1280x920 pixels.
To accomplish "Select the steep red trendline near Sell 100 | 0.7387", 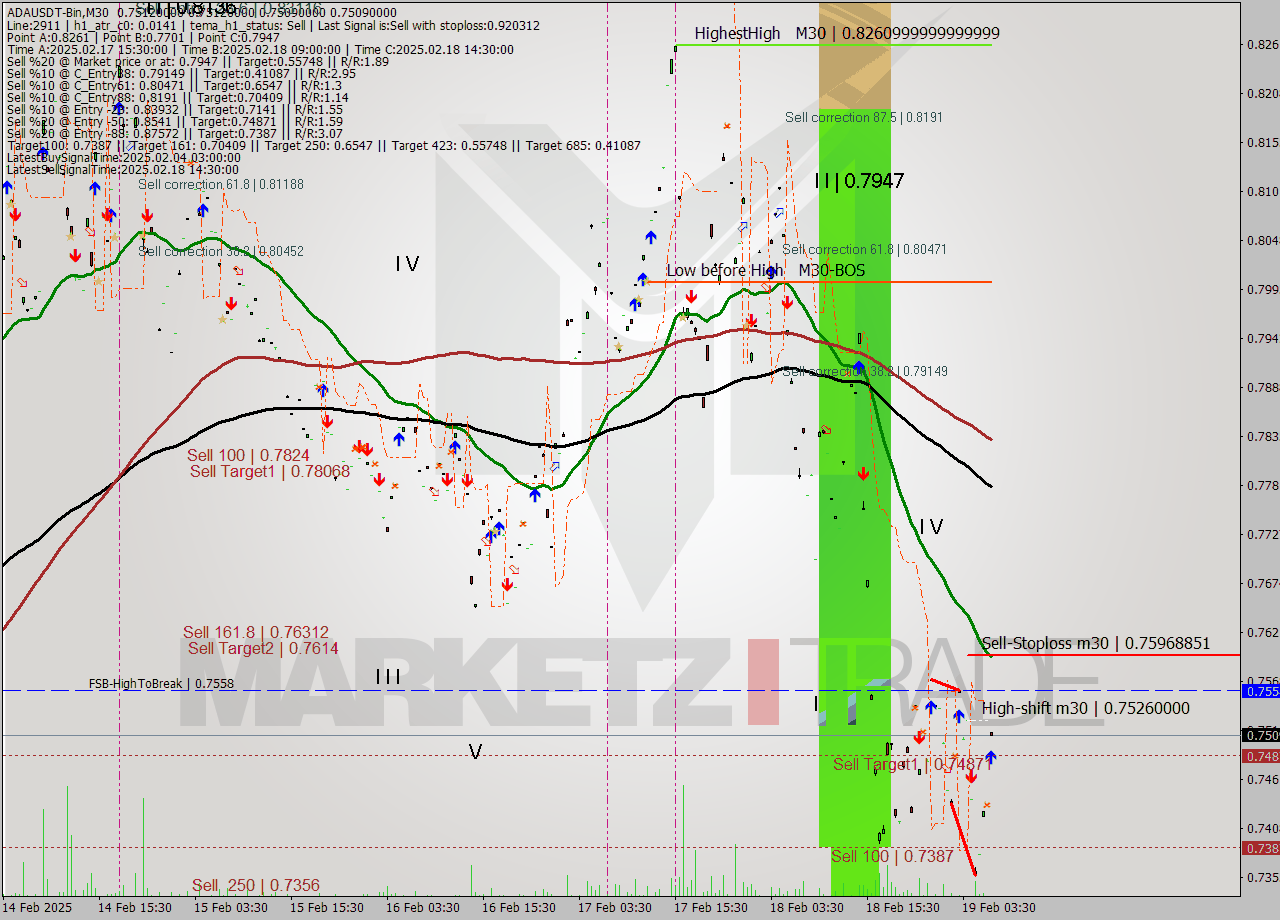I will point(962,838).
